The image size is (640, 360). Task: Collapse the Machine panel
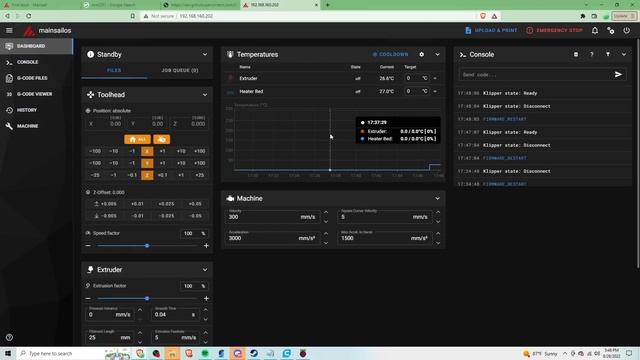pyautogui.click(x=438, y=198)
